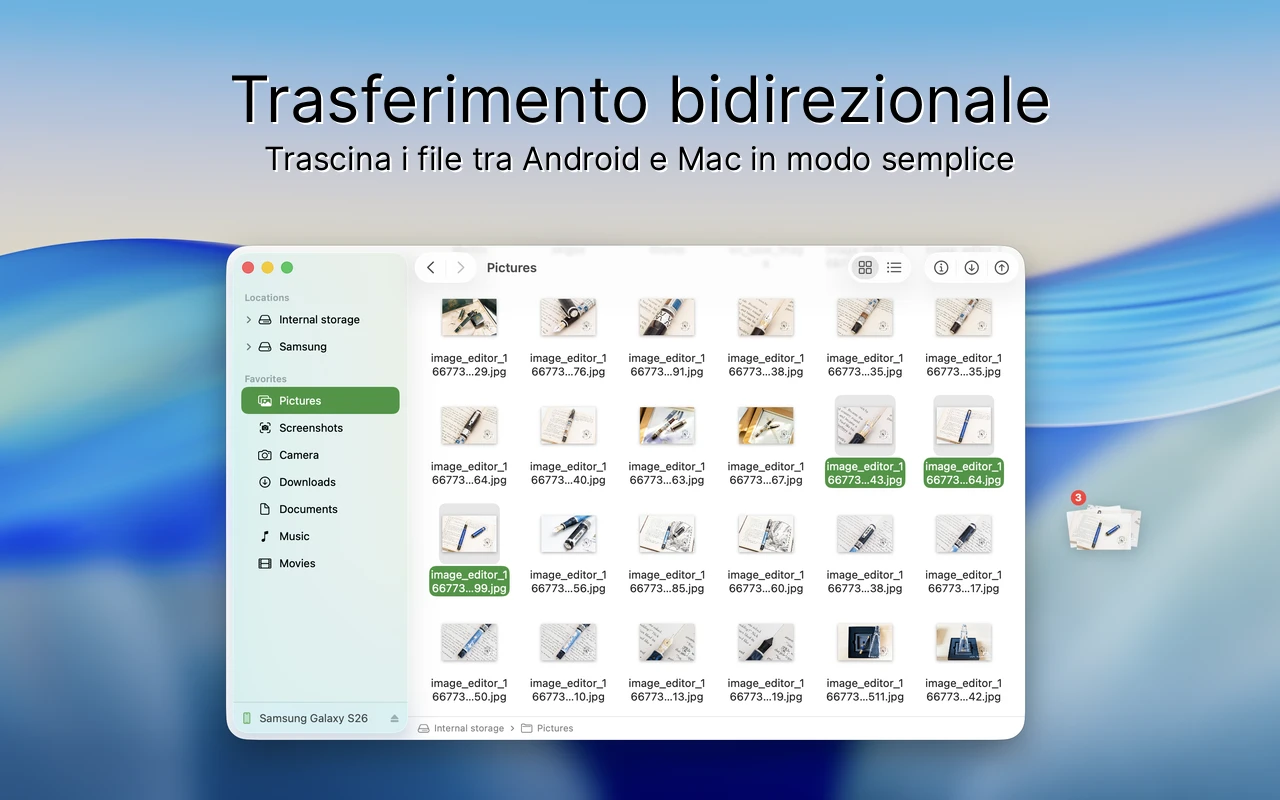Open Downloads favorite in the sidebar
The image size is (1280, 800).
pyautogui.click(x=320, y=482)
